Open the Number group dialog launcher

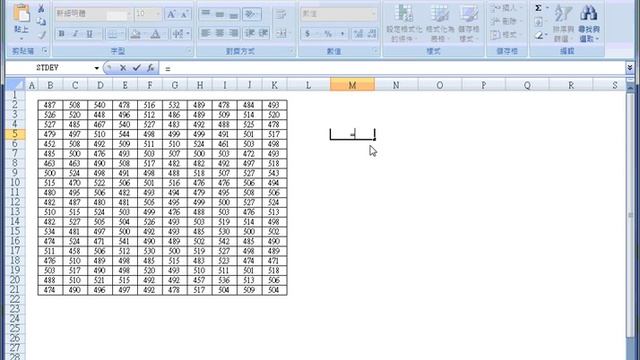click(x=374, y=51)
